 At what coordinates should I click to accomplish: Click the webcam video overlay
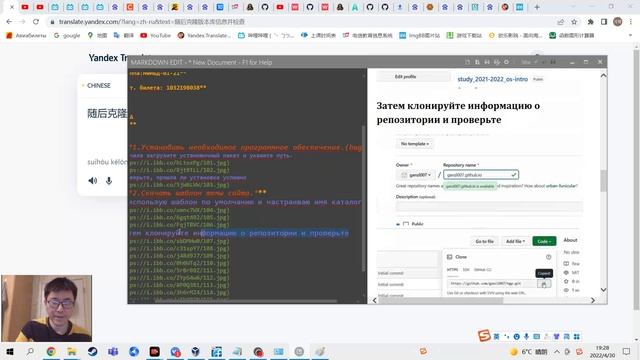pos(47,308)
